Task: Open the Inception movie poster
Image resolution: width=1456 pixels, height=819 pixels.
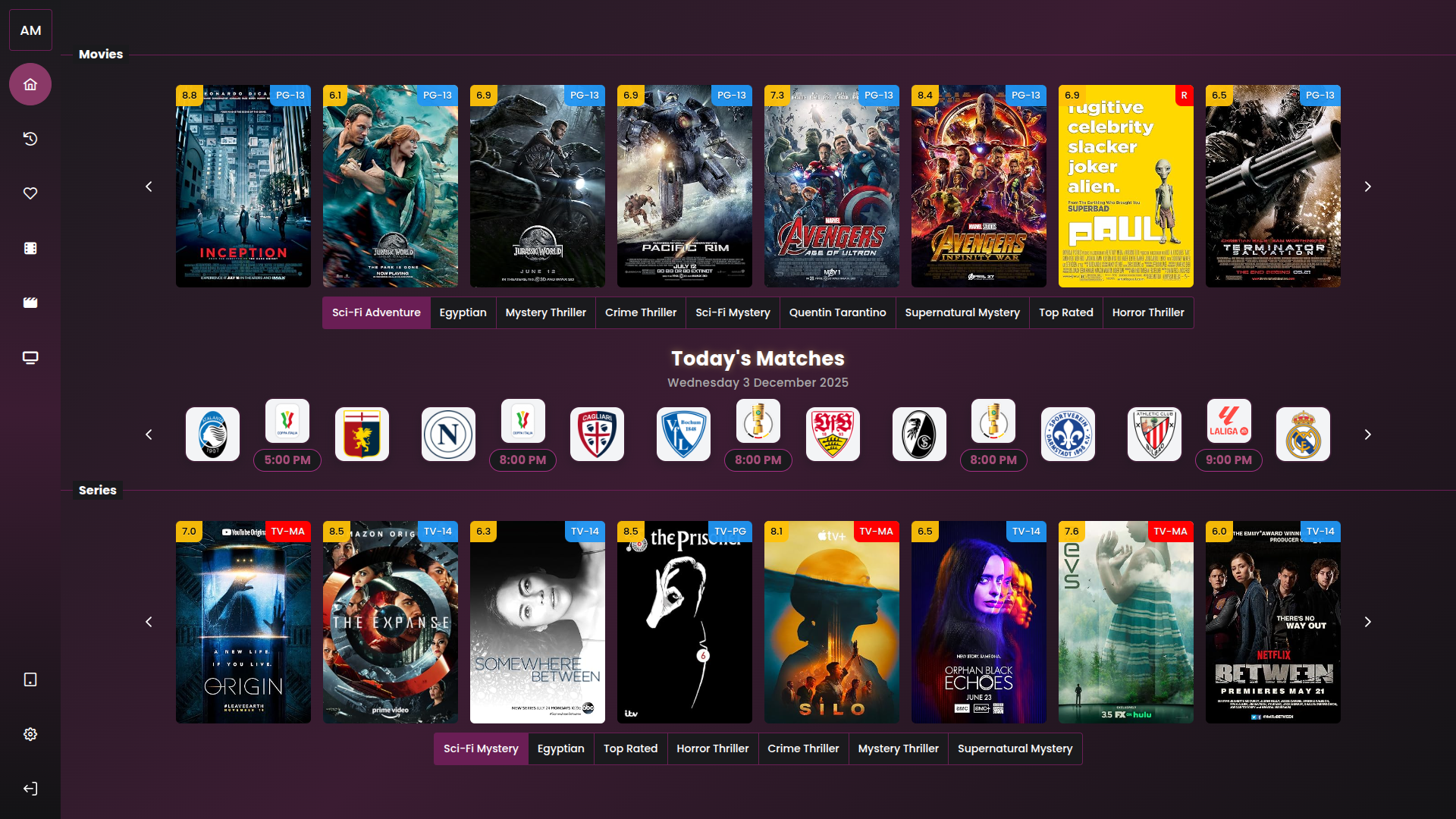Action: (243, 186)
